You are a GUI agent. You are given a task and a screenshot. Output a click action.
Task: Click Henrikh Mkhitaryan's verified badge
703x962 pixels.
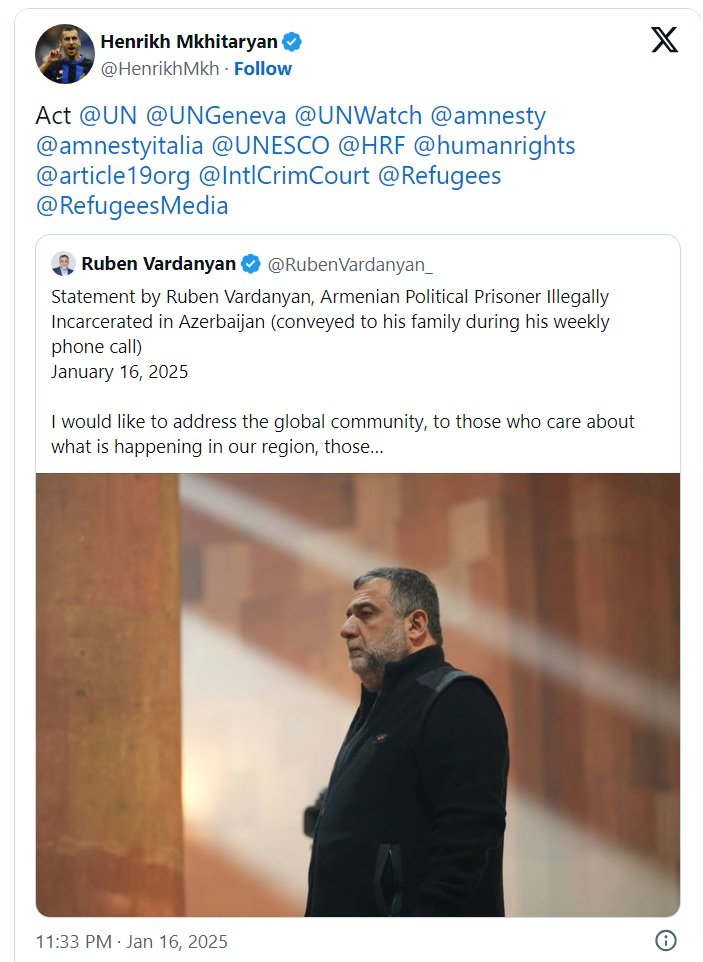point(292,42)
